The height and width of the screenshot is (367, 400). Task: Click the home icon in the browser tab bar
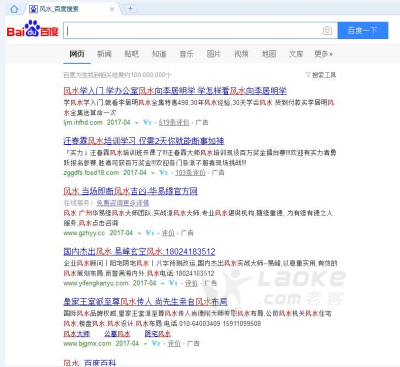pos(14,9)
